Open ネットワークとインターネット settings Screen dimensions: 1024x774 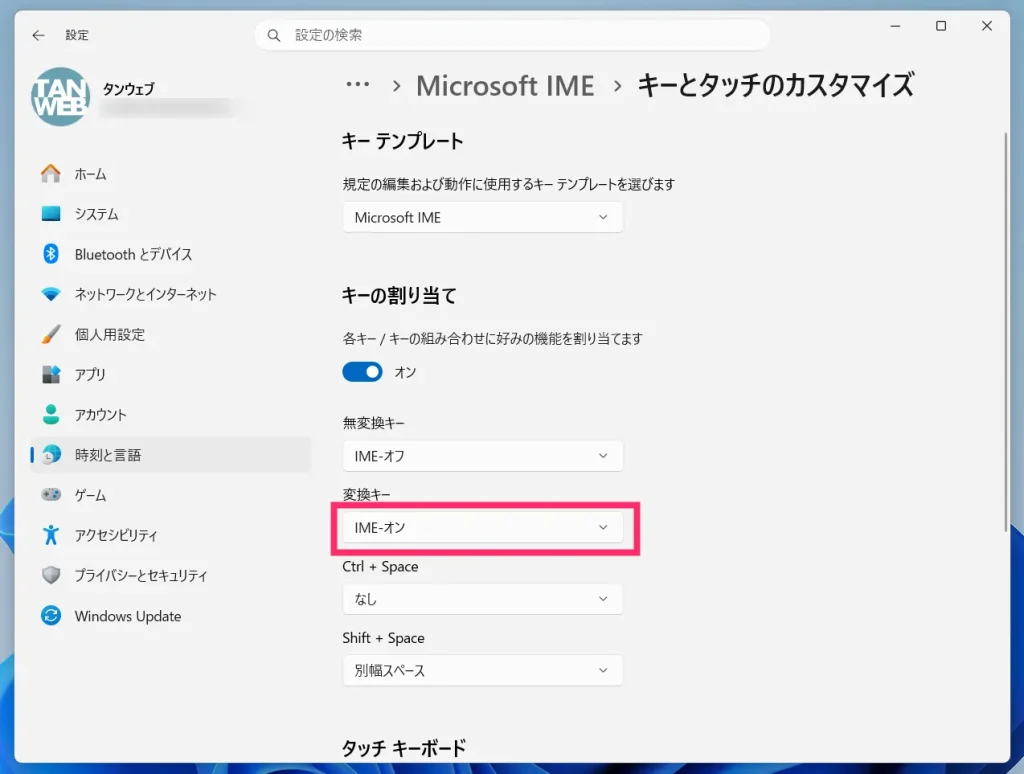click(171, 294)
